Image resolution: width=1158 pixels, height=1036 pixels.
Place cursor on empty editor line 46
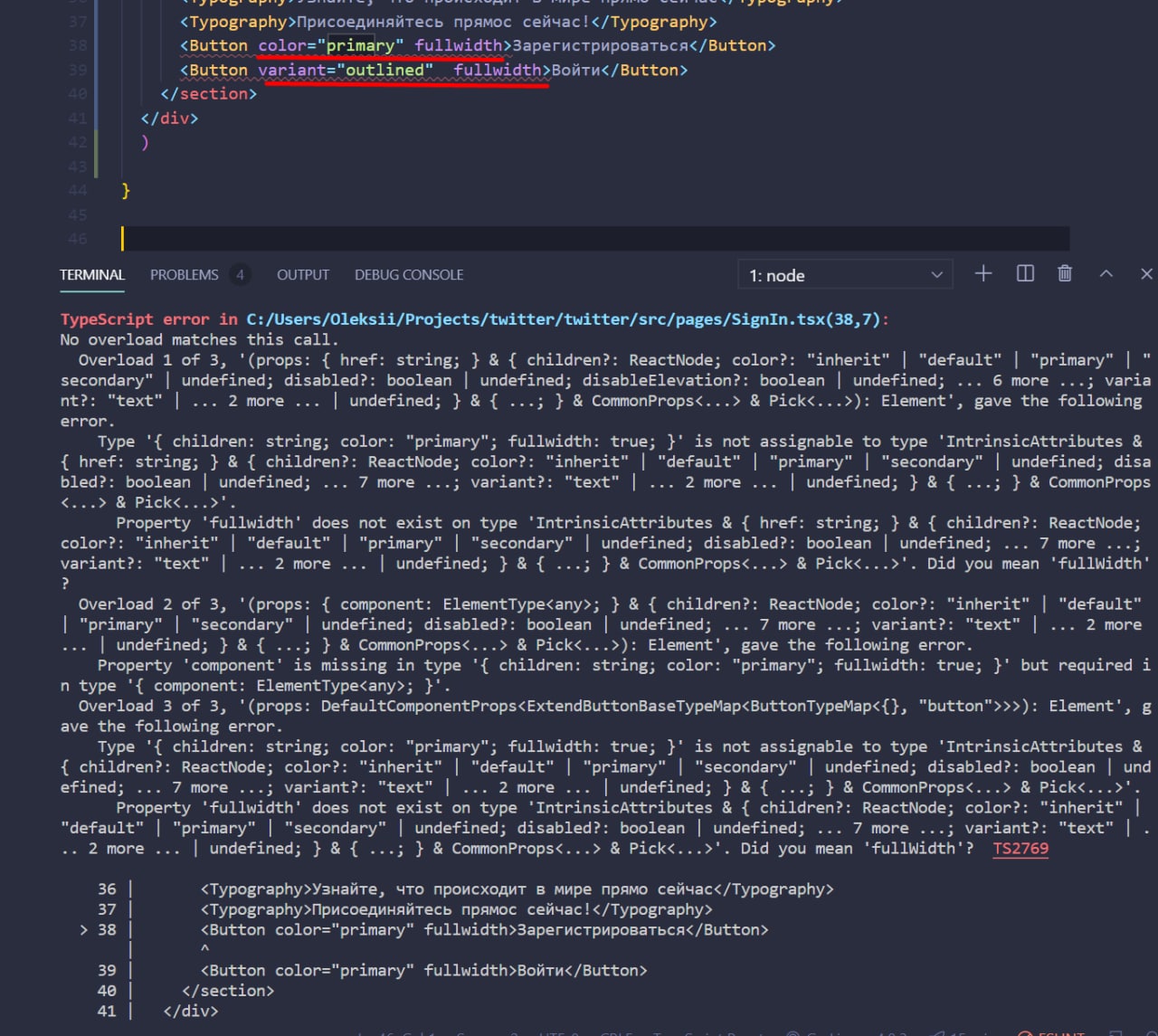(x=595, y=238)
